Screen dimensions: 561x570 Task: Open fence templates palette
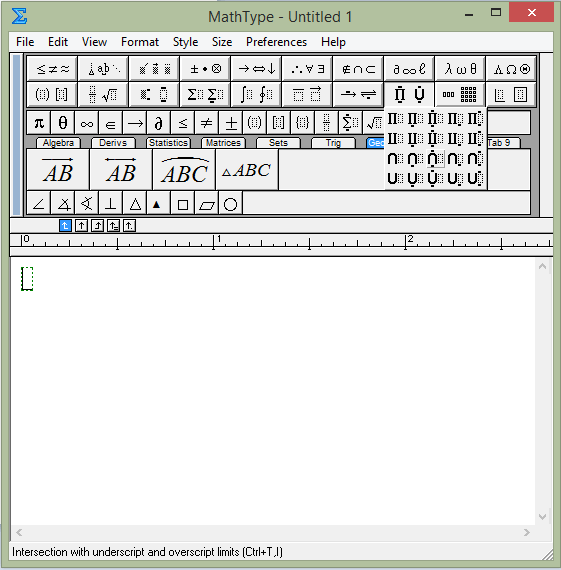pos(52,95)
